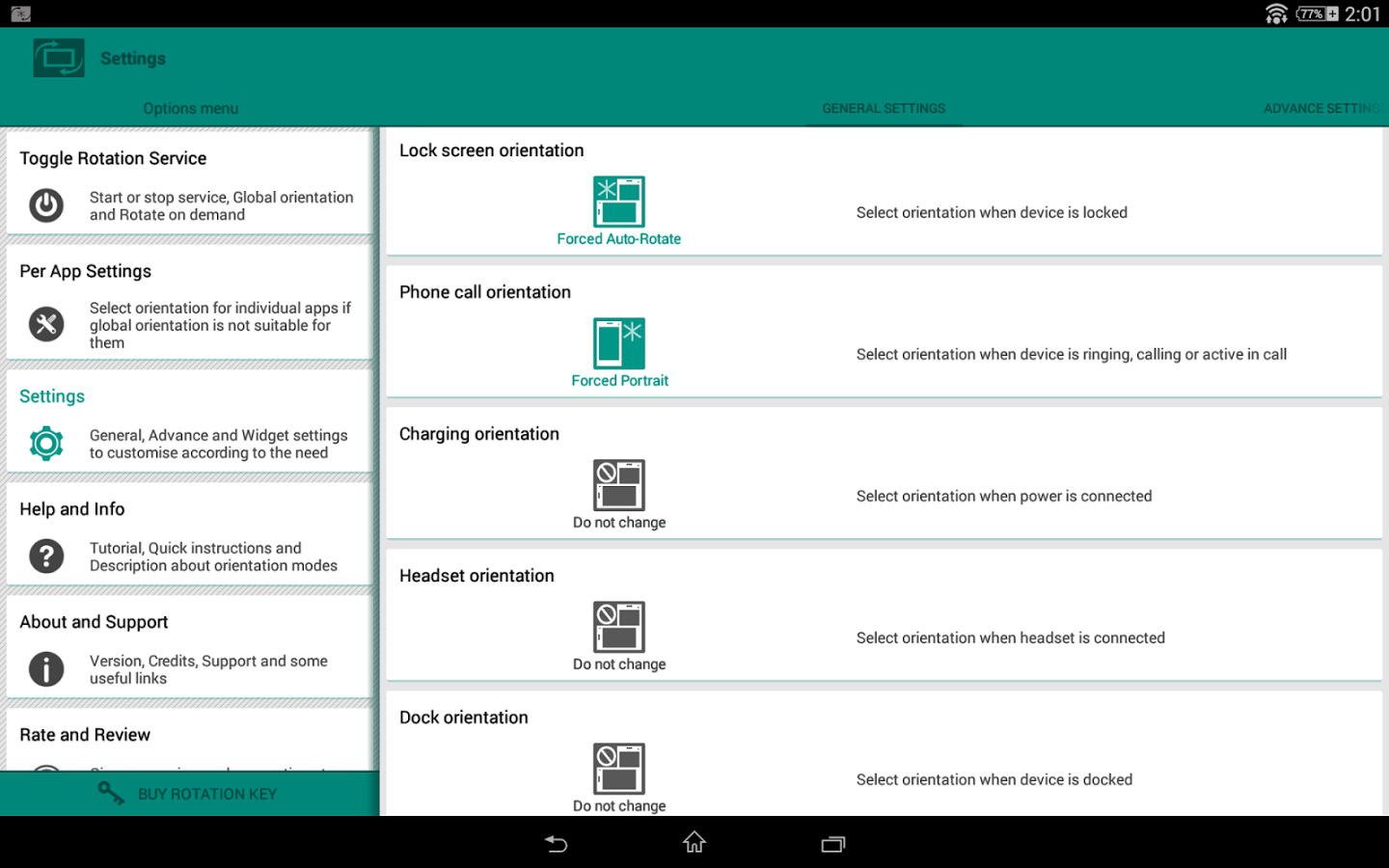Click the Headset orientation heading
The image size is (1389, 868).
pos(477,576)
